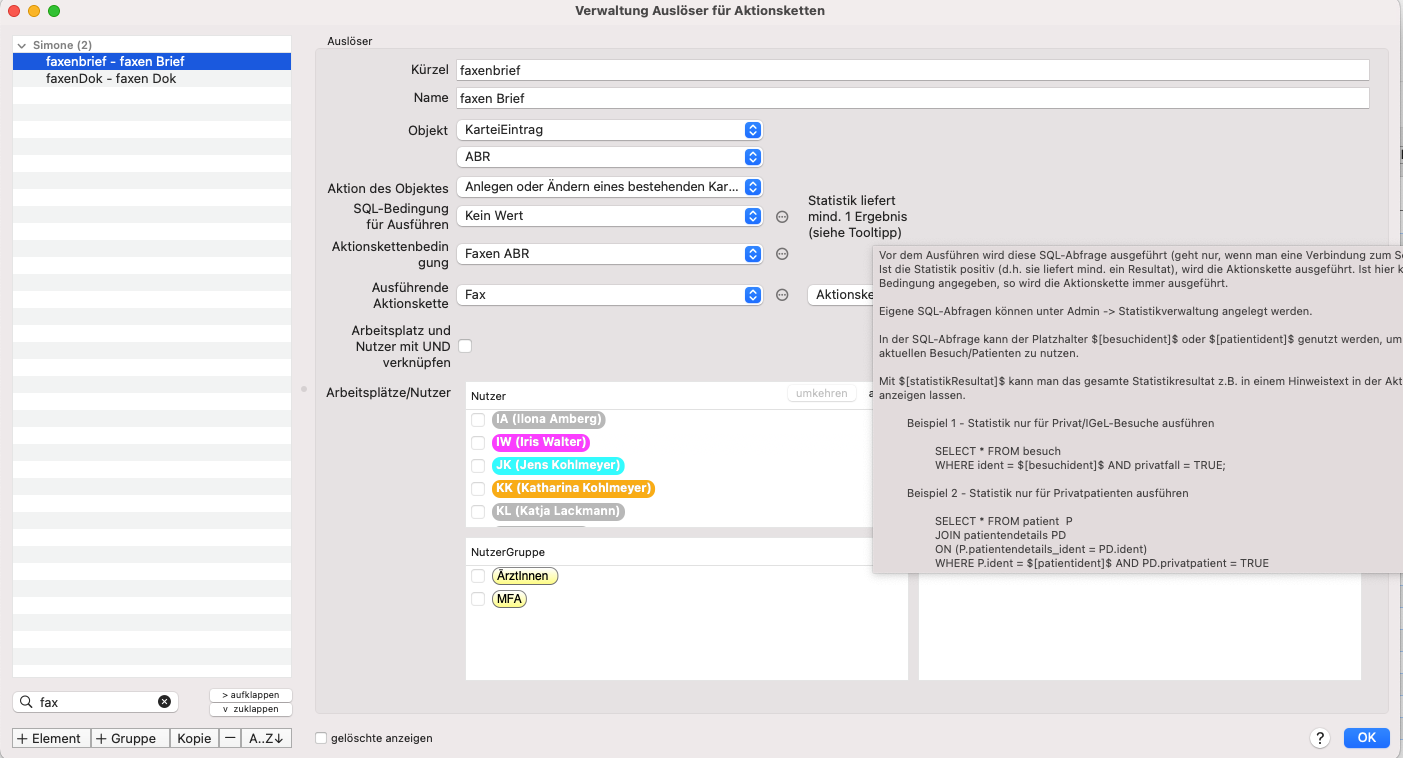The width and height of the screenshot is (1403, 758).
Task: Check the box for Katharina Kohlmeyer
Action: (x=478, y=489)
